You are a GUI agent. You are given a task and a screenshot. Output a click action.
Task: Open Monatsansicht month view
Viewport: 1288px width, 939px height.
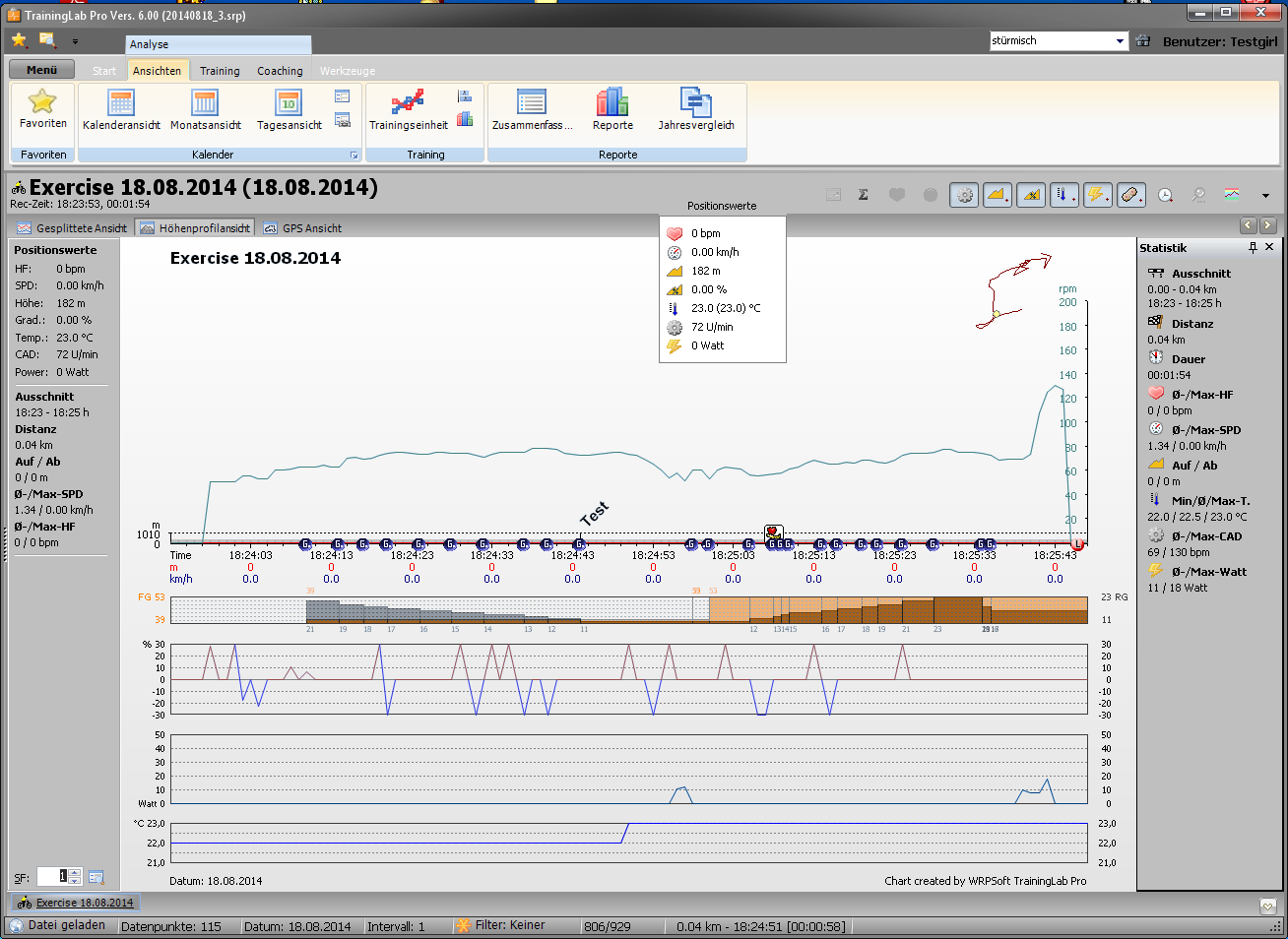(x=205, y=109)
